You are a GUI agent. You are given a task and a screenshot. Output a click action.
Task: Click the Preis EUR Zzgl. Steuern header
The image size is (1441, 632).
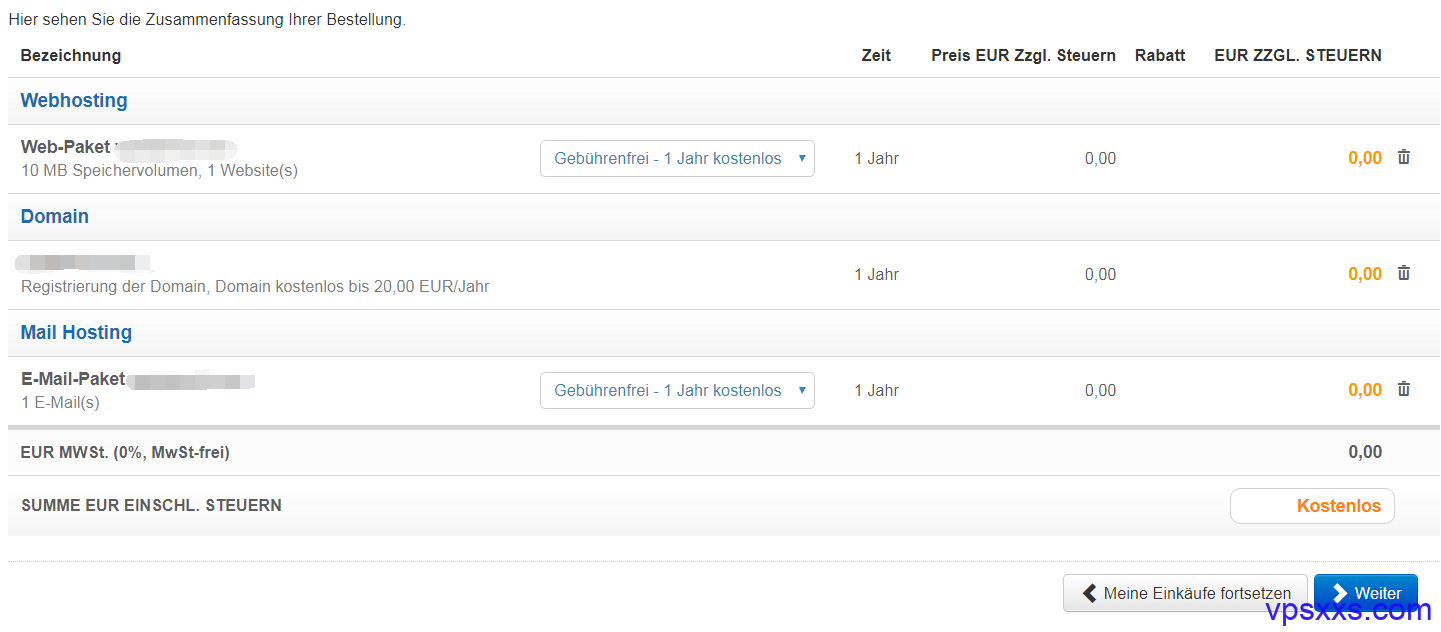pos(1023,56)
